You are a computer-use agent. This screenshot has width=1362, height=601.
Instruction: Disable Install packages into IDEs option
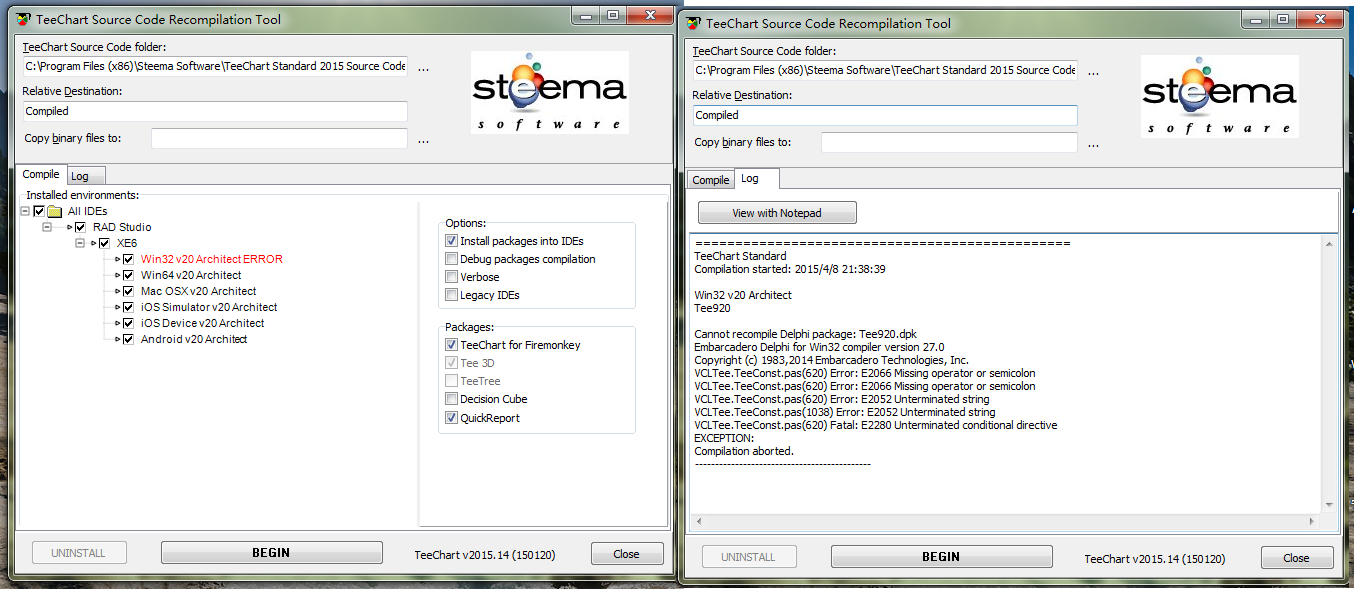(452, 241)
